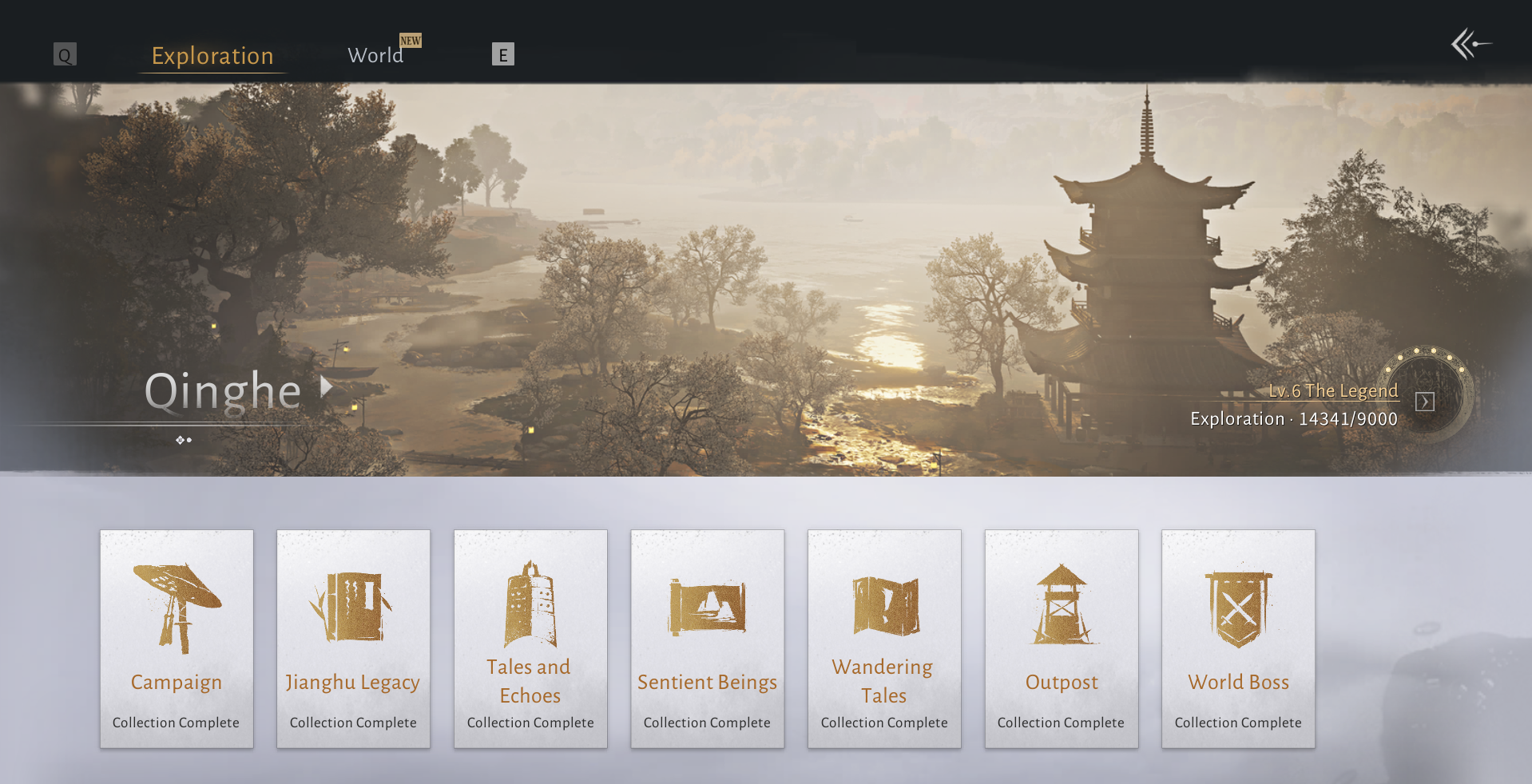Expand the Qinghe region selector arrow
The image size is (1532, 784).
click(x=326, y=387)
